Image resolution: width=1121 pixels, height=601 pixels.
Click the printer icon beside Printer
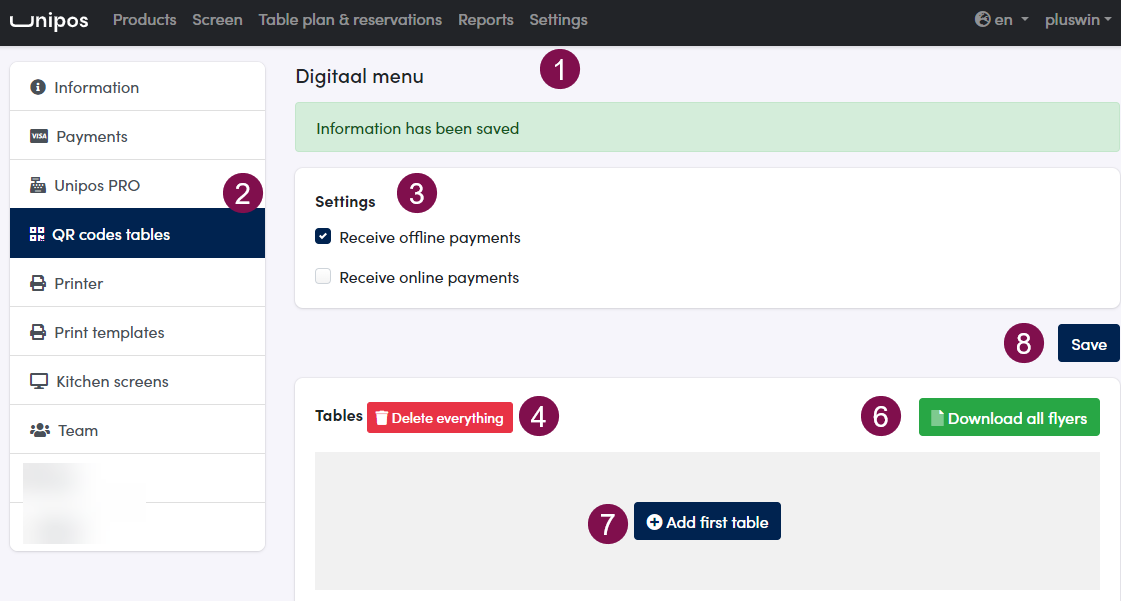38,283
